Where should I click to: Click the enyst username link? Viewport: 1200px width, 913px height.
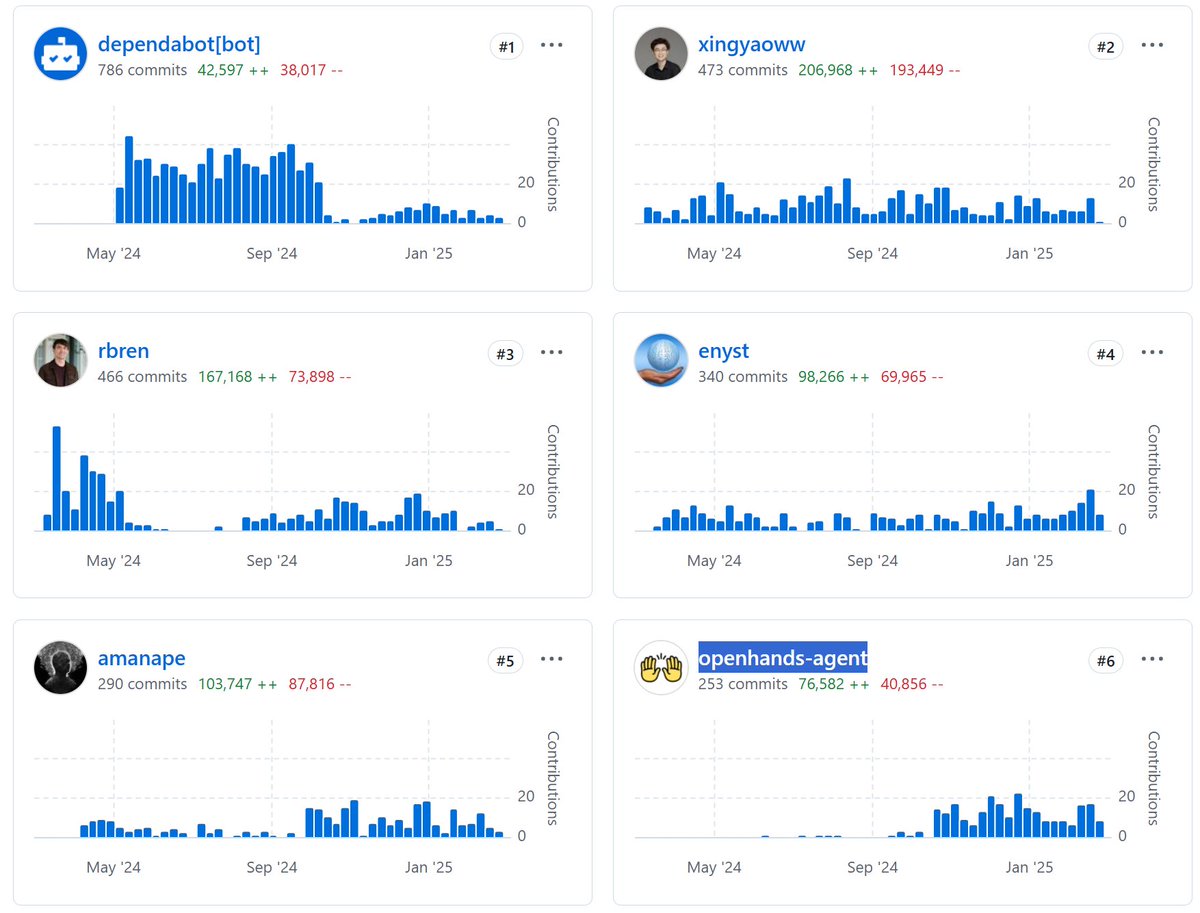click(x=723, y=351)
